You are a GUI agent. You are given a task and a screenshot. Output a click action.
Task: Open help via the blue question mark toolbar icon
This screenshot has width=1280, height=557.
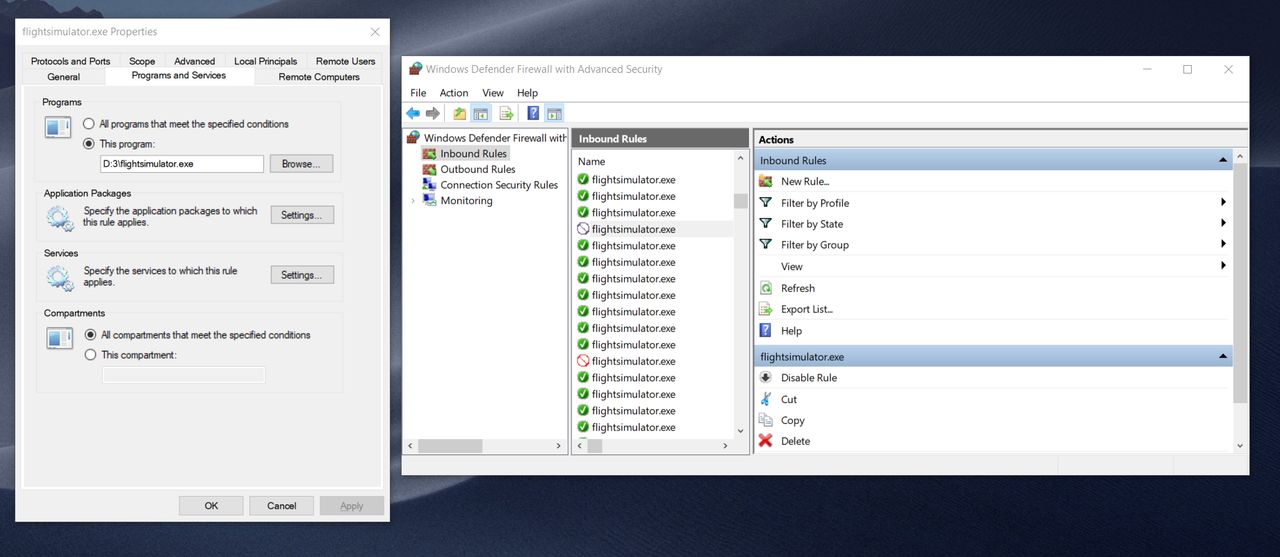coord(533,114)
